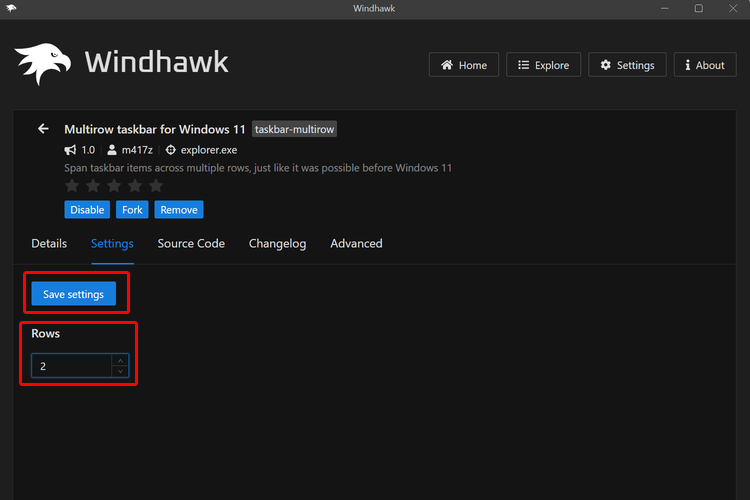Click the m417z author user icon
The width and height of the screenshot is (750, 500).
click(x=112, y=150)
